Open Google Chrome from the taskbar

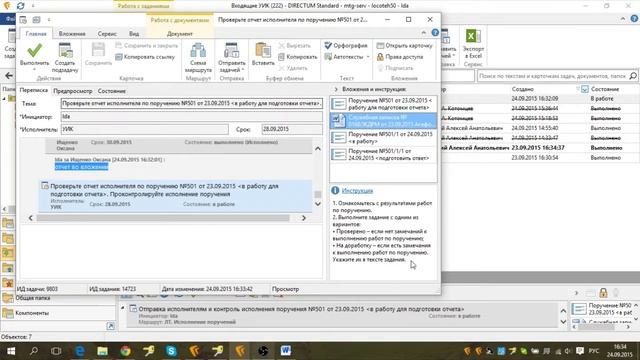coord(125,351)
